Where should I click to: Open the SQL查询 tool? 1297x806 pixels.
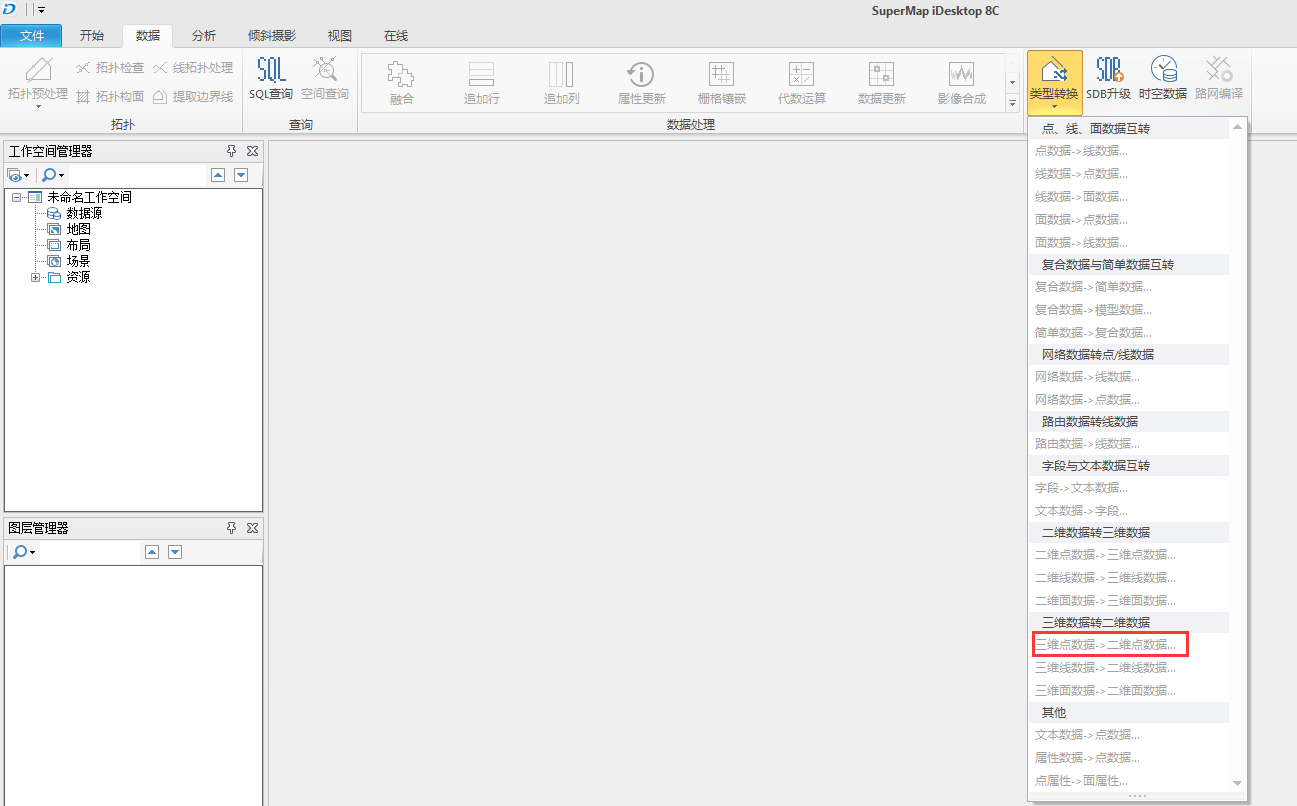point(270,79)
